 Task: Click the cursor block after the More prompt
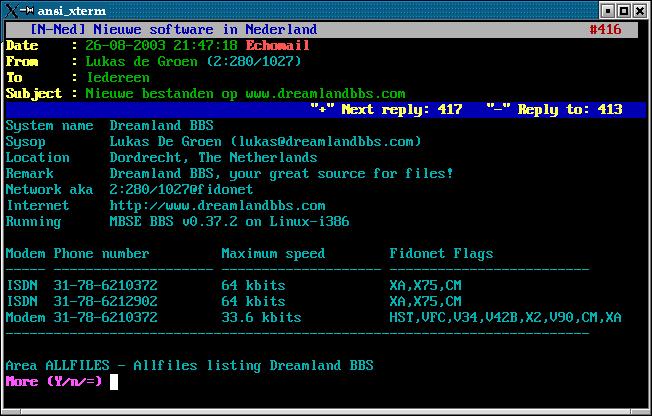click(x=114, y=382)
